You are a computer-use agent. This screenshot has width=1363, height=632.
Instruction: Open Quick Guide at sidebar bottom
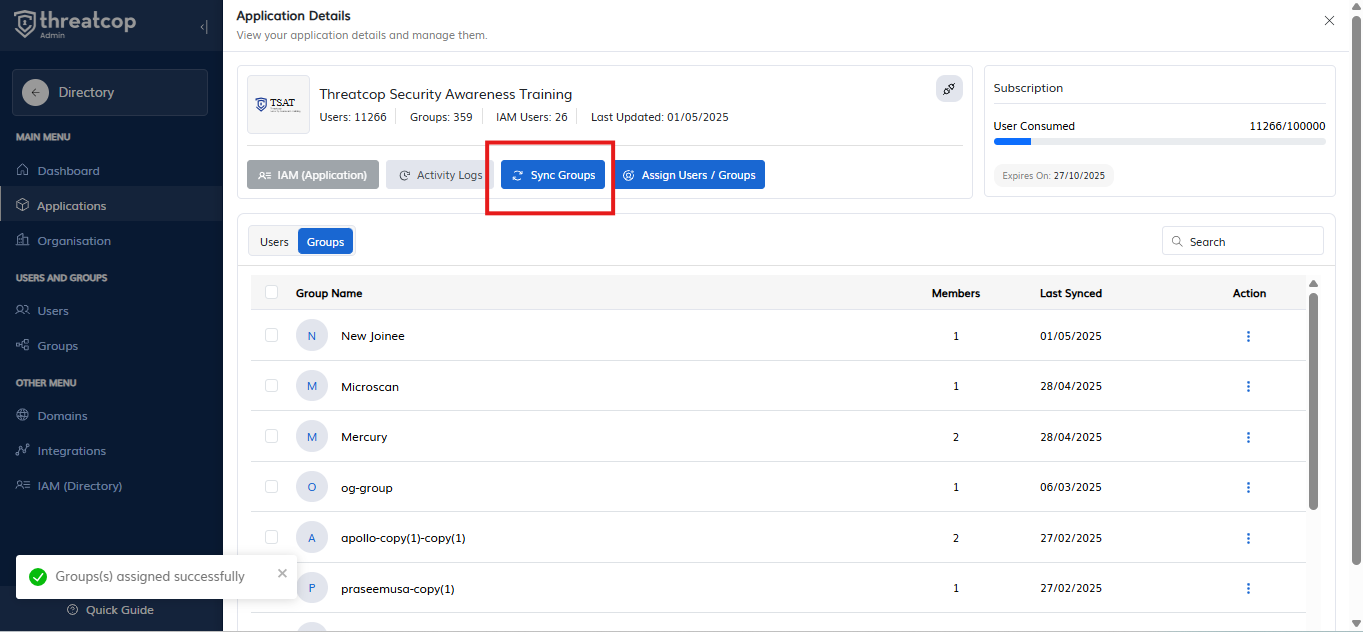(x=110, y=610)
